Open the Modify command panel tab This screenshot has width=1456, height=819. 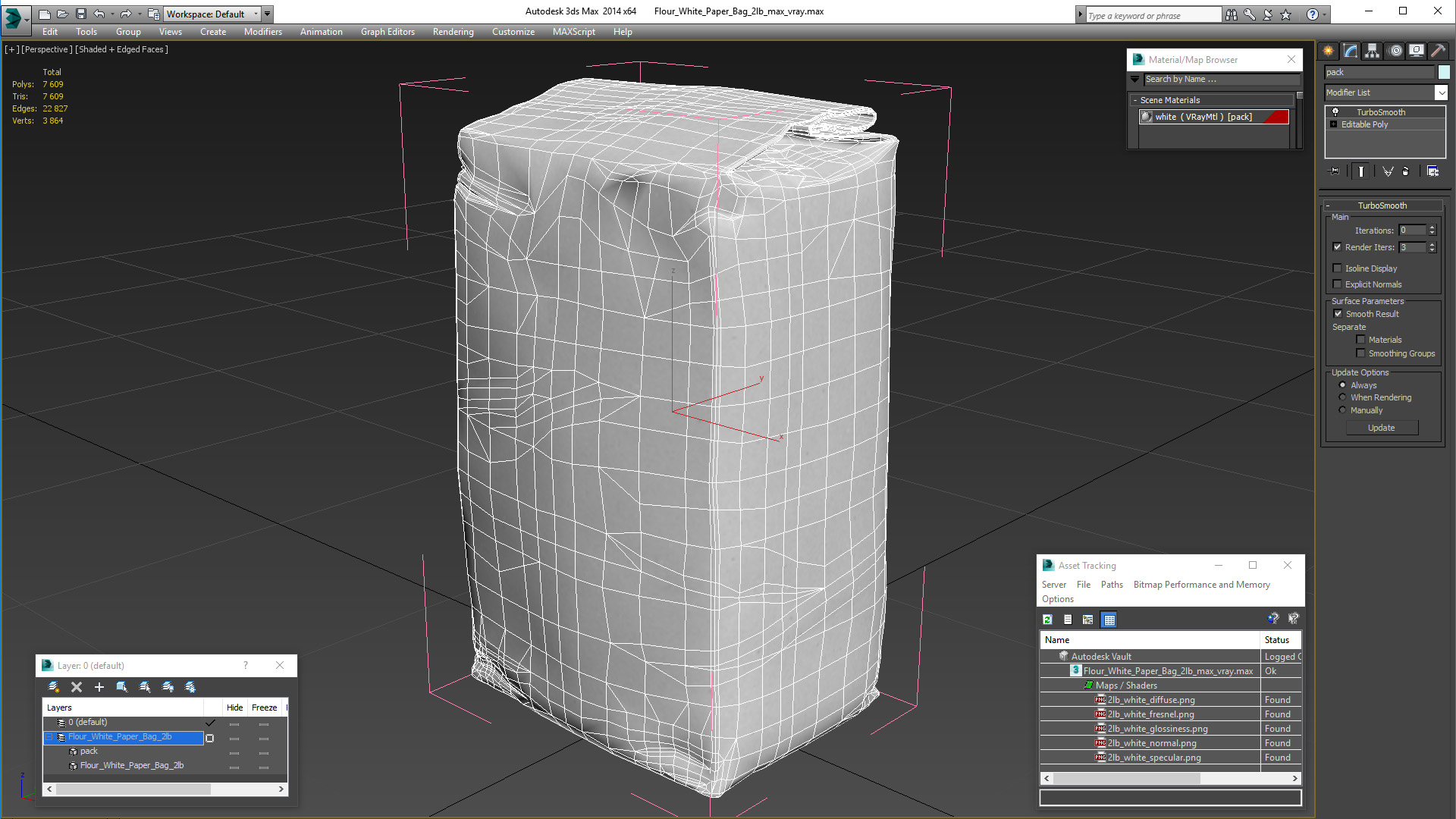click(x=1351, y=51)
